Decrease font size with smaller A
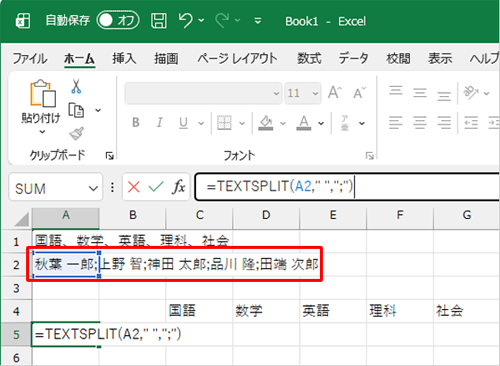The image size is (500, 366). pyautogui.click(x=359, y=93)
